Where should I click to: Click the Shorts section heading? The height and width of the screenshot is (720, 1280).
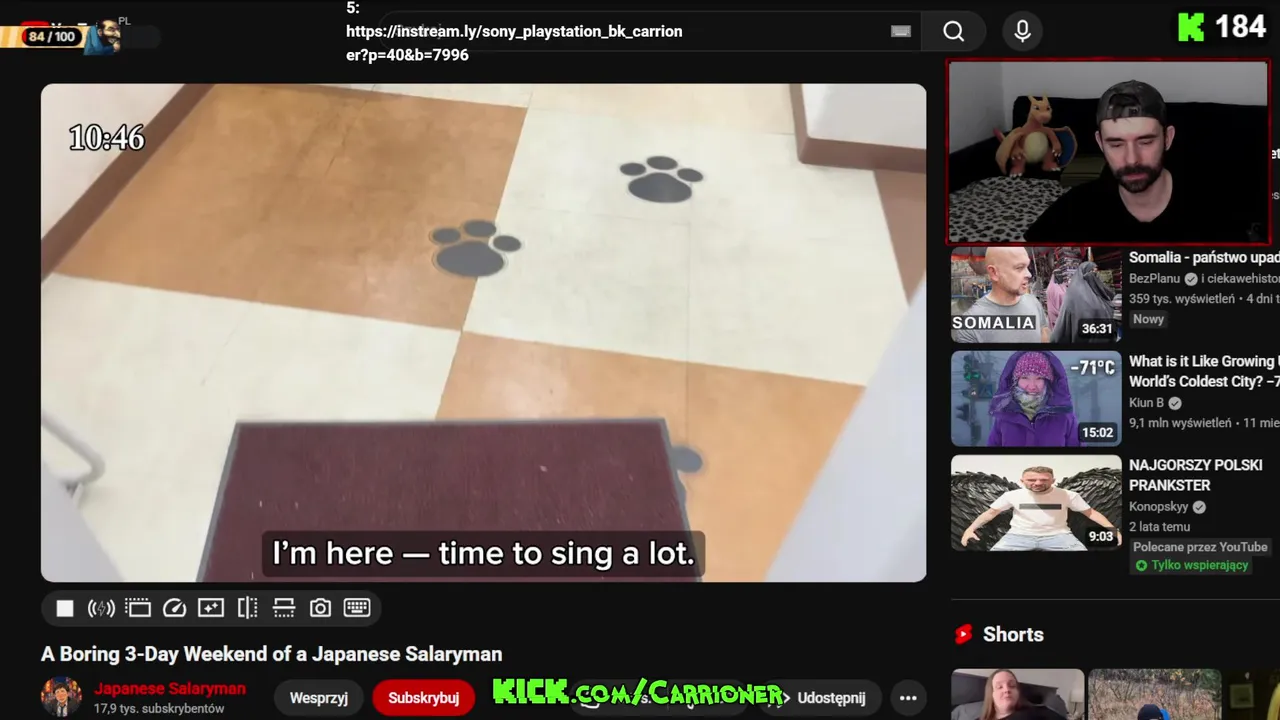[1013, 634]
